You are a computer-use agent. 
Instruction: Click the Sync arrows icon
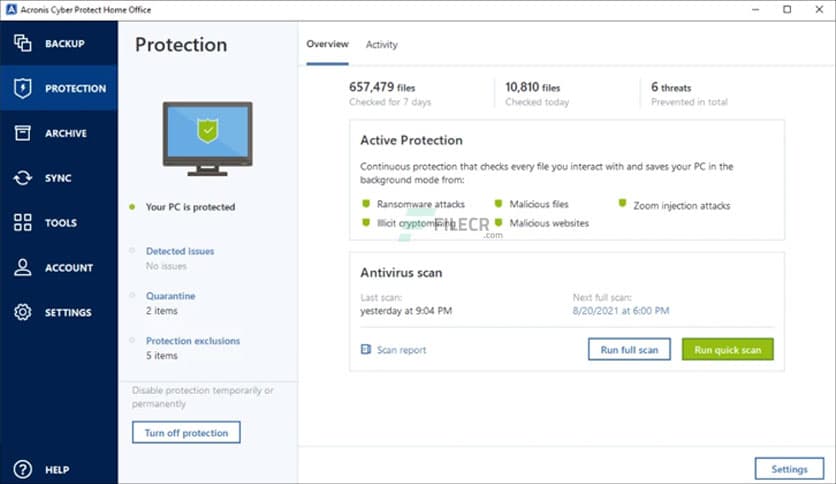pos(22,178)
